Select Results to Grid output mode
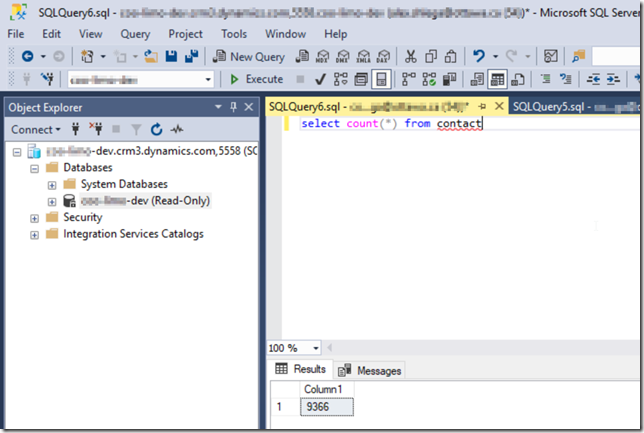The height and width of the screenshot is (433, 644). pos(497,79)
